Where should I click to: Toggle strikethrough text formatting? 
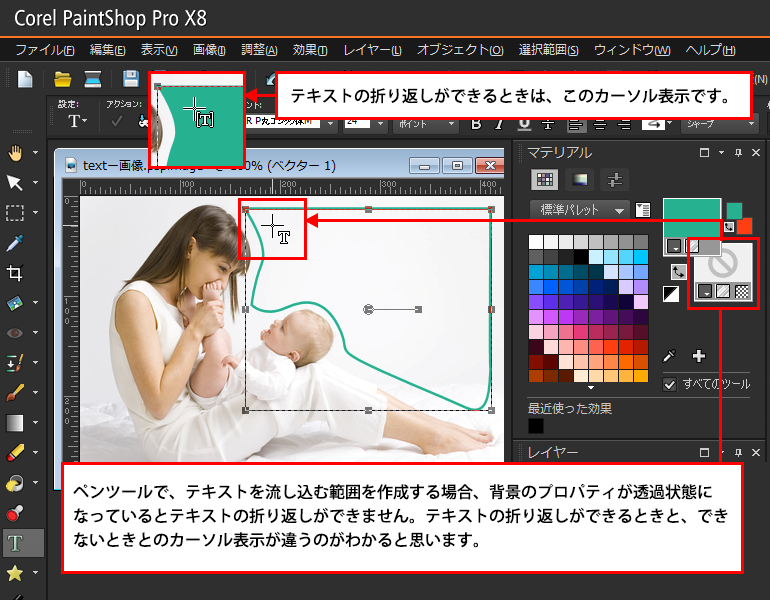(x=548, y=124)
